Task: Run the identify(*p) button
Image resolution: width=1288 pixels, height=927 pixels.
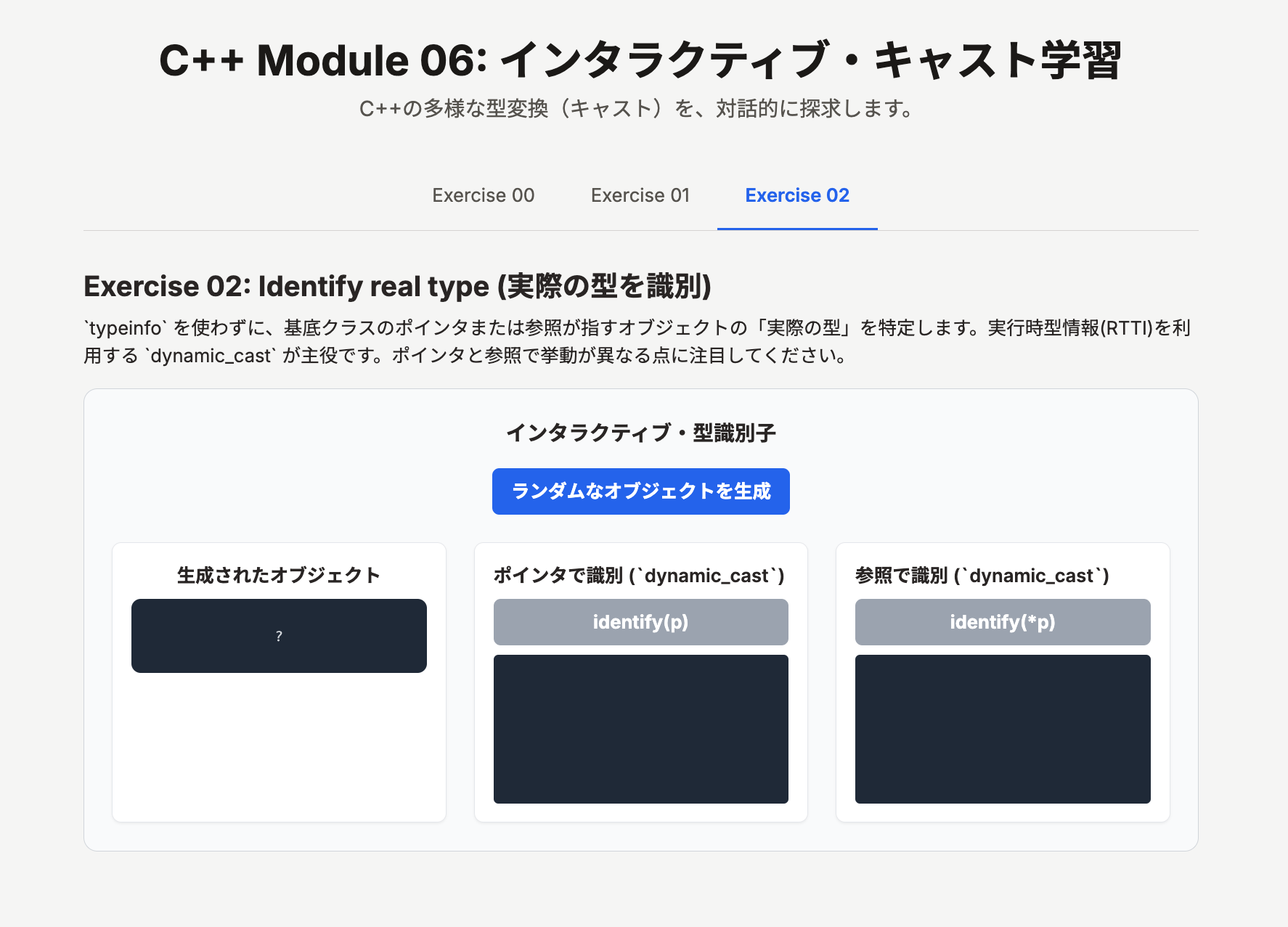Action: [1003, 622]
